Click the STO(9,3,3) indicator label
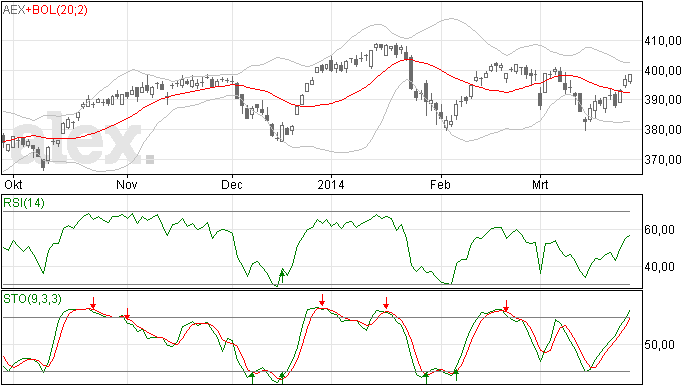Image resolution: width=690 pixels, height=387 pixels. coord(32,299)
